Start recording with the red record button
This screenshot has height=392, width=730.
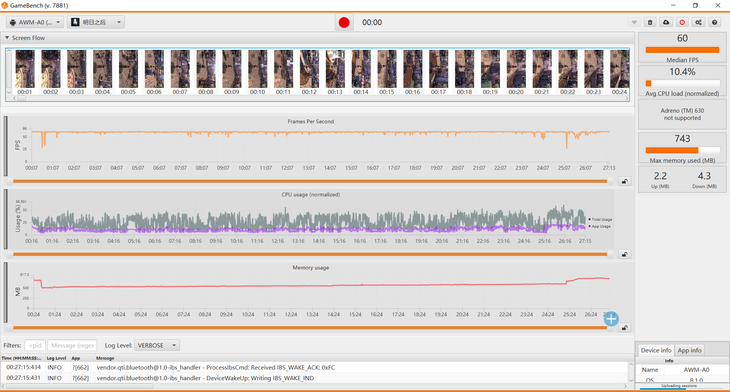click(344, 22)
